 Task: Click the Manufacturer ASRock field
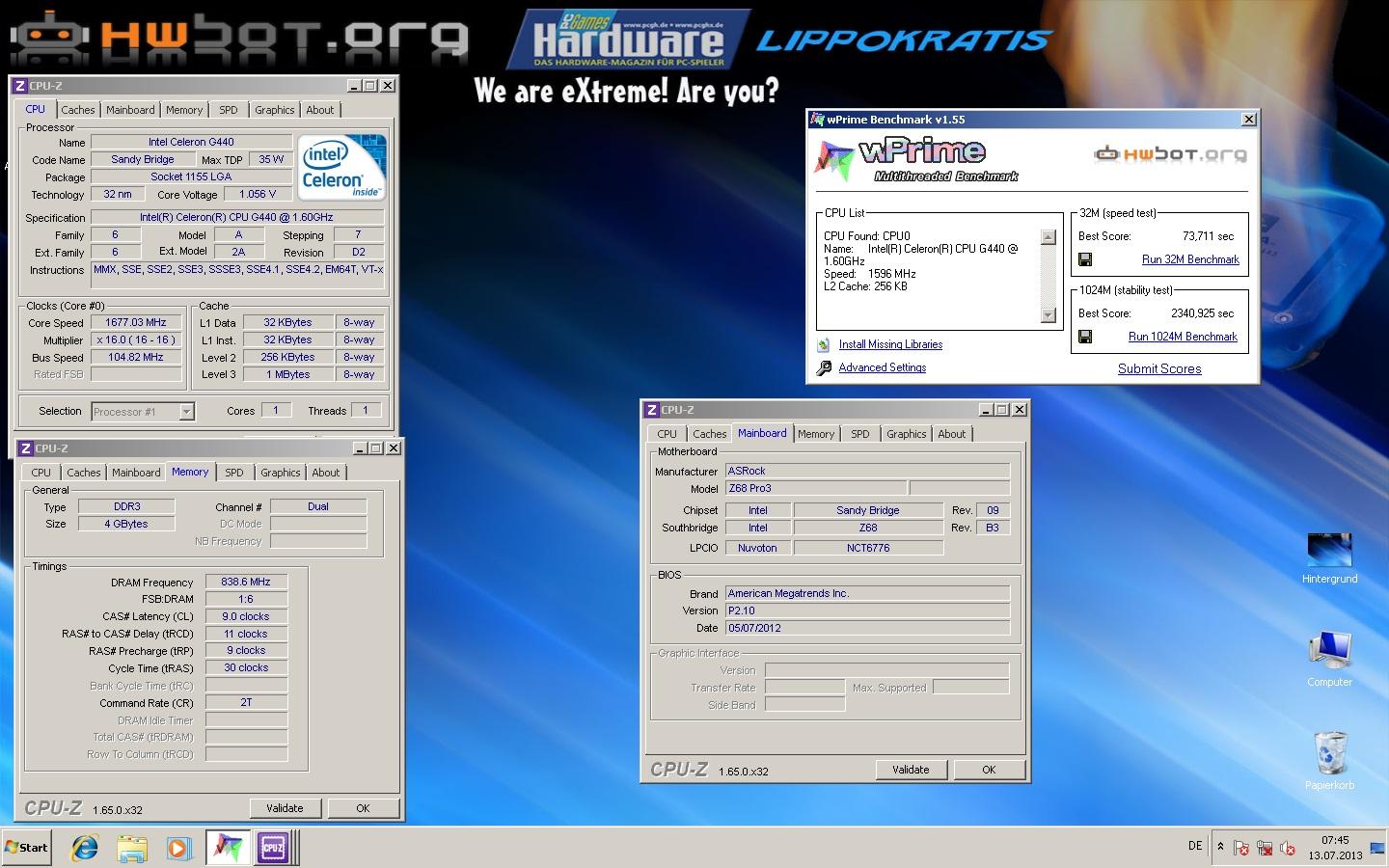[867, 471]
